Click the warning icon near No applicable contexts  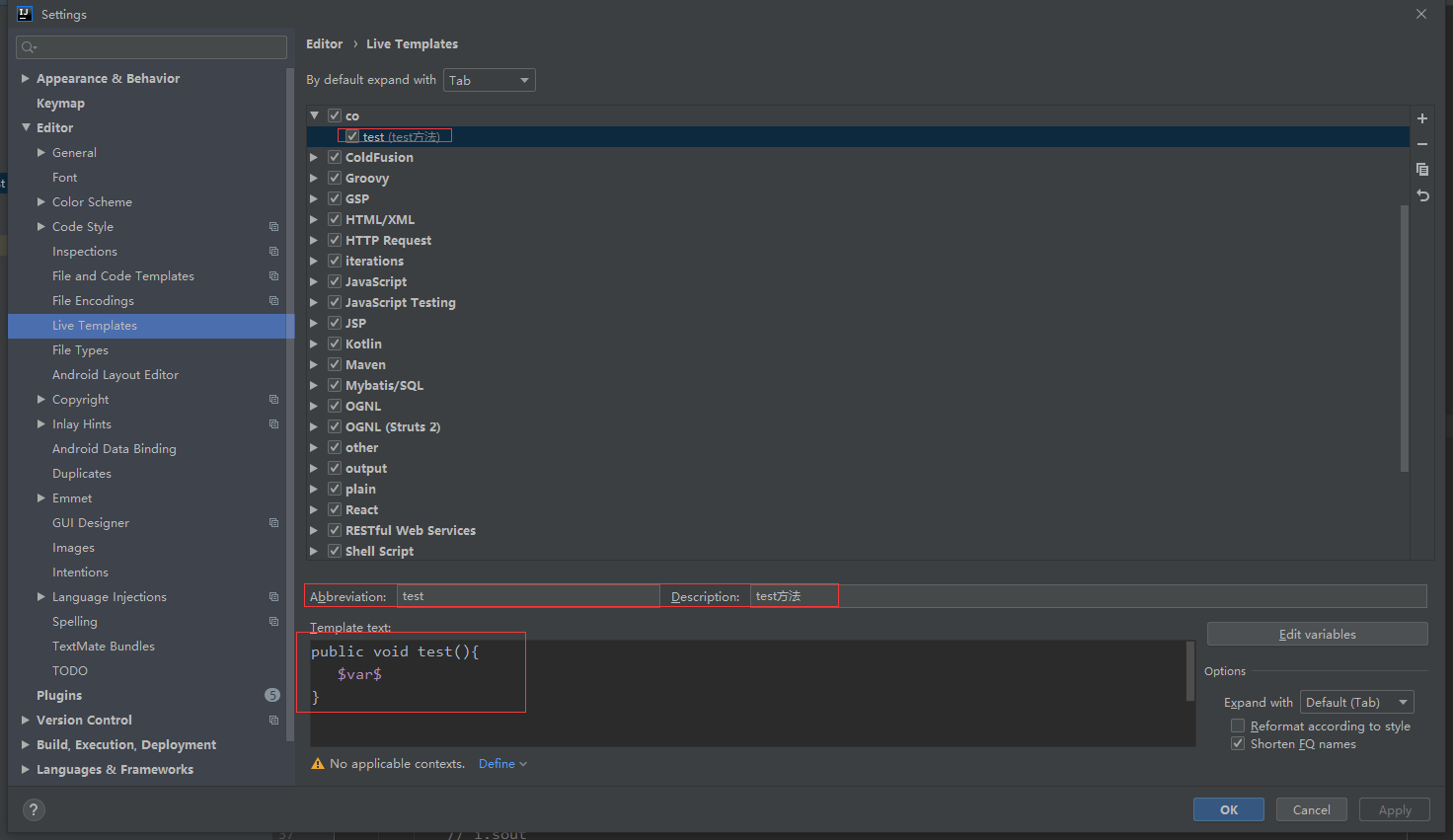click(x=318, y=764)
